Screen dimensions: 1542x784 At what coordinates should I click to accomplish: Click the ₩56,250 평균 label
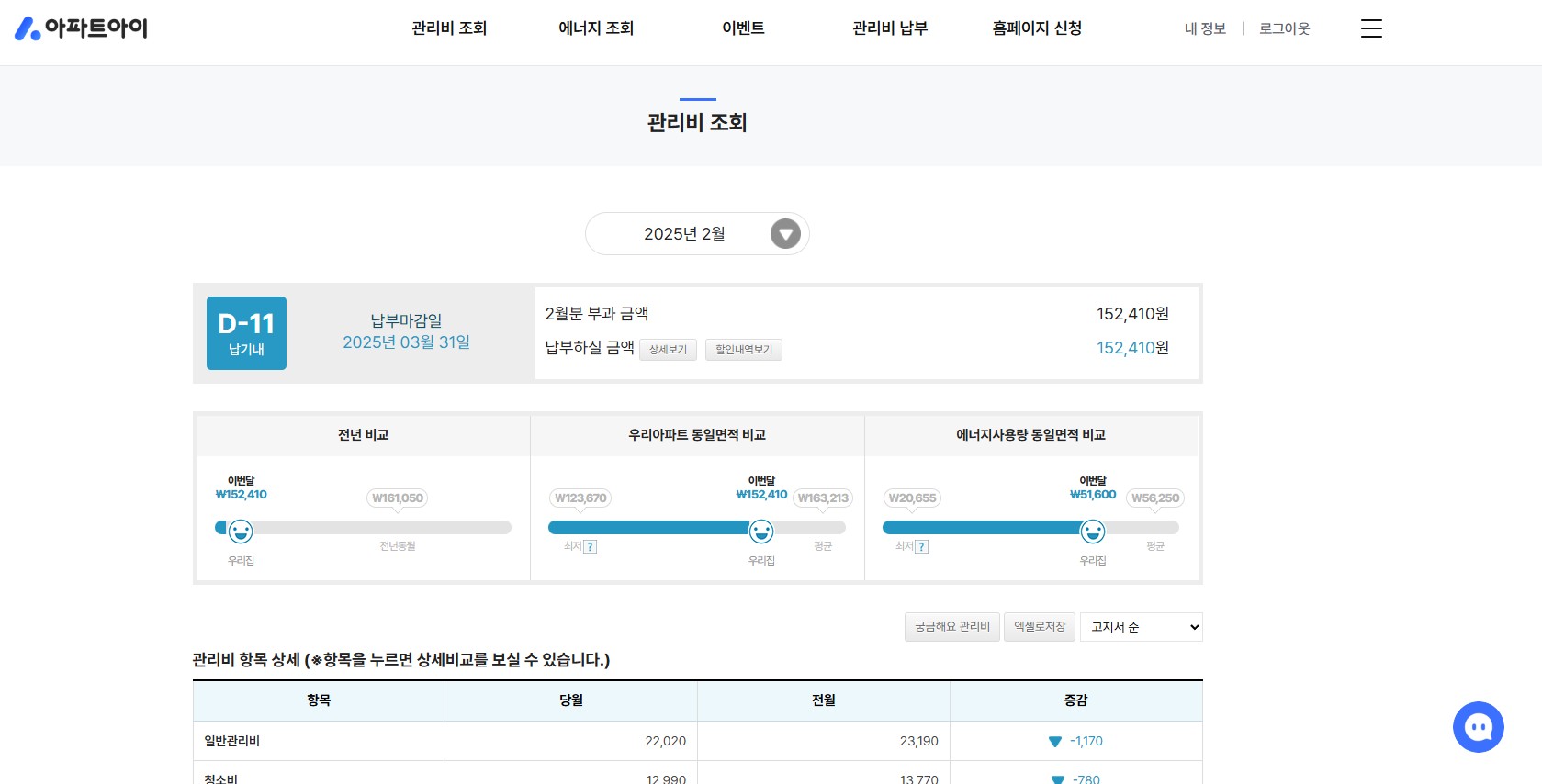(1155, 498)
